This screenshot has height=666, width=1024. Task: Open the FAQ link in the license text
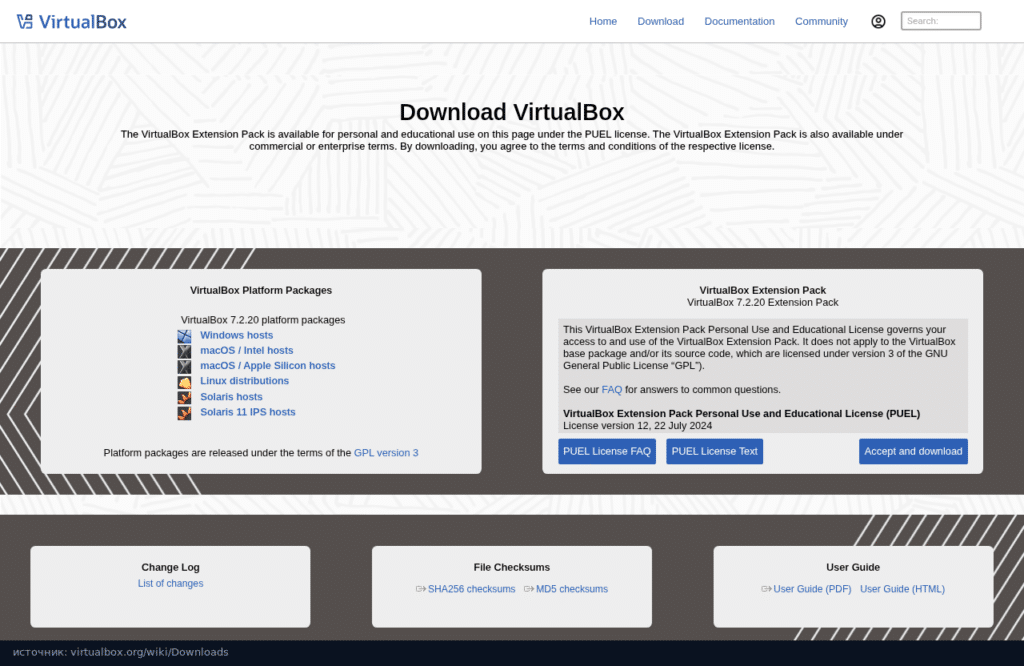point(612,390)
